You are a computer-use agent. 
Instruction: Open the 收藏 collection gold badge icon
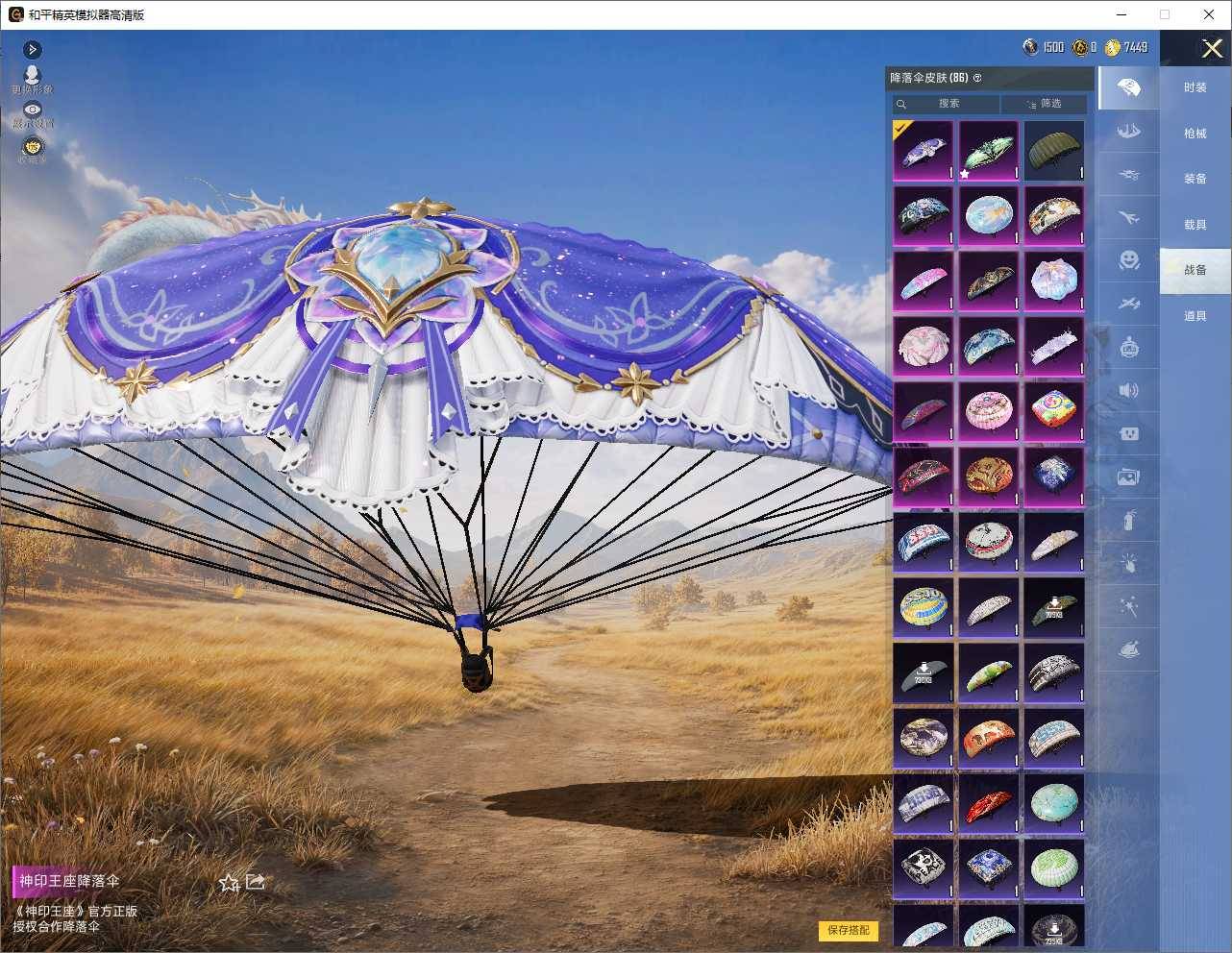point(33,148)
